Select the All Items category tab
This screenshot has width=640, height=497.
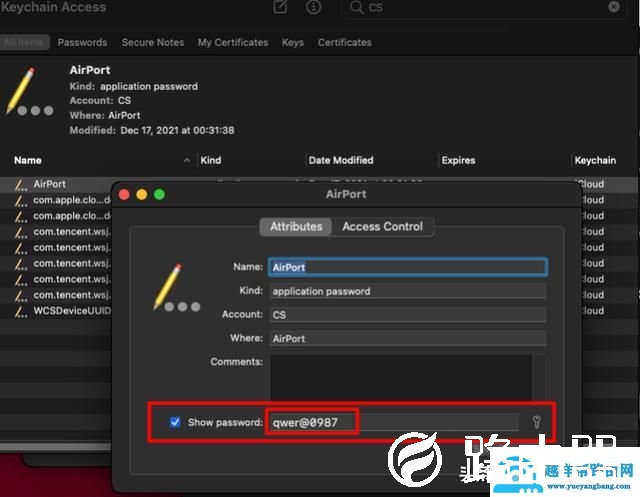[24, 42]
